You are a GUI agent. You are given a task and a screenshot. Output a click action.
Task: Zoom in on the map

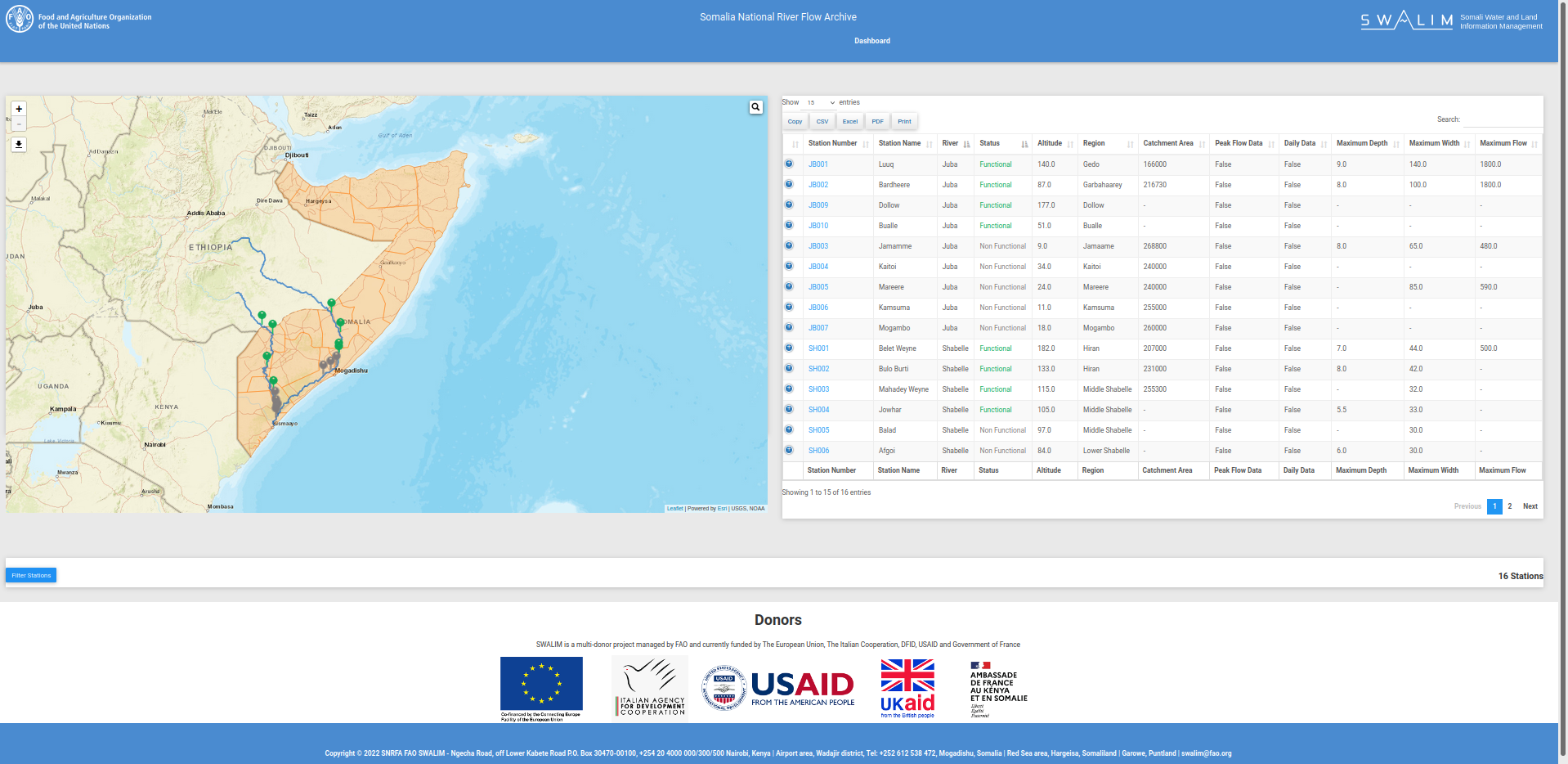coord(18,108)
